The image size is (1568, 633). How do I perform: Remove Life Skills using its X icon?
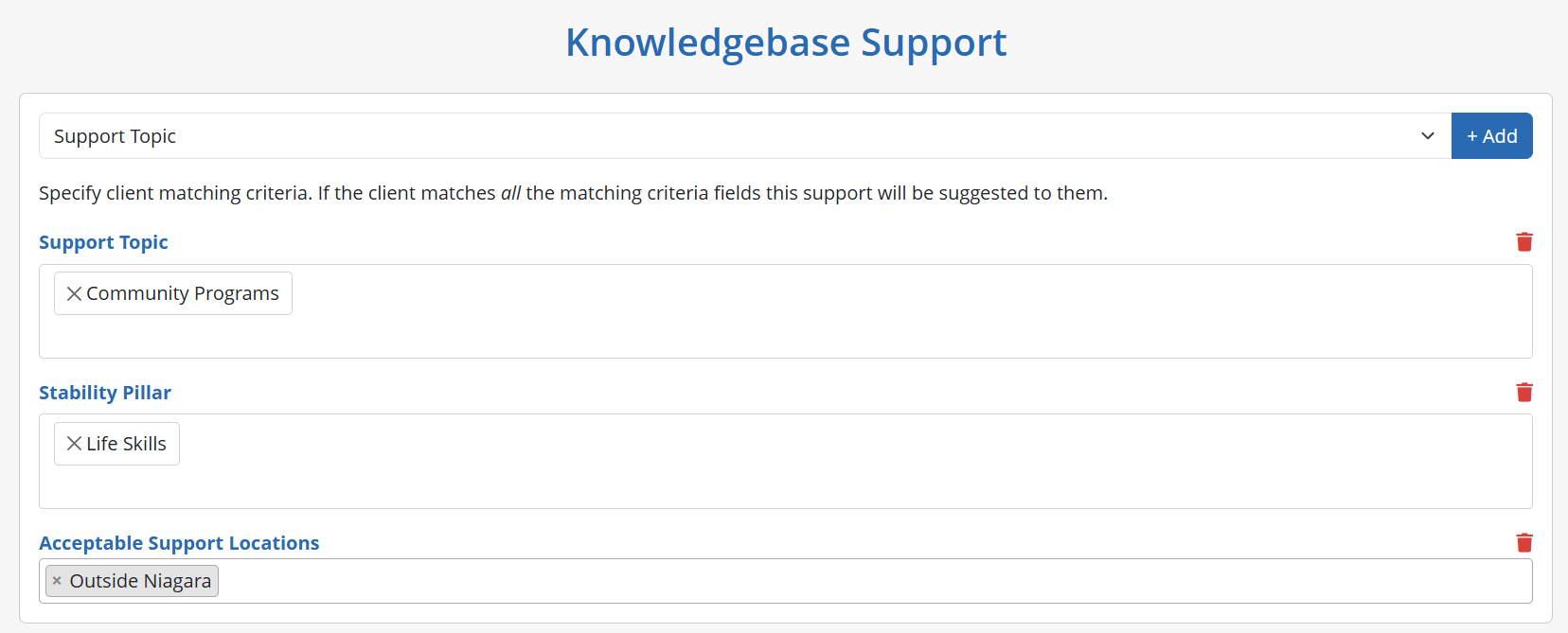point(74,444)
